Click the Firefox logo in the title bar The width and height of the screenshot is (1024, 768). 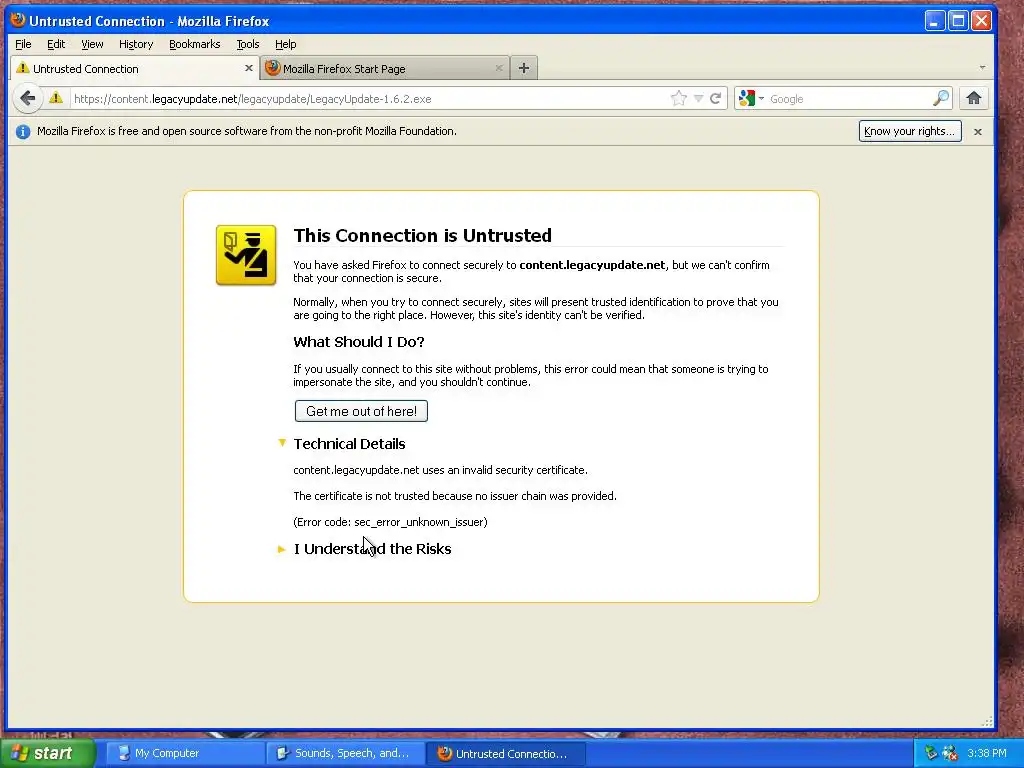pos(18,20)
